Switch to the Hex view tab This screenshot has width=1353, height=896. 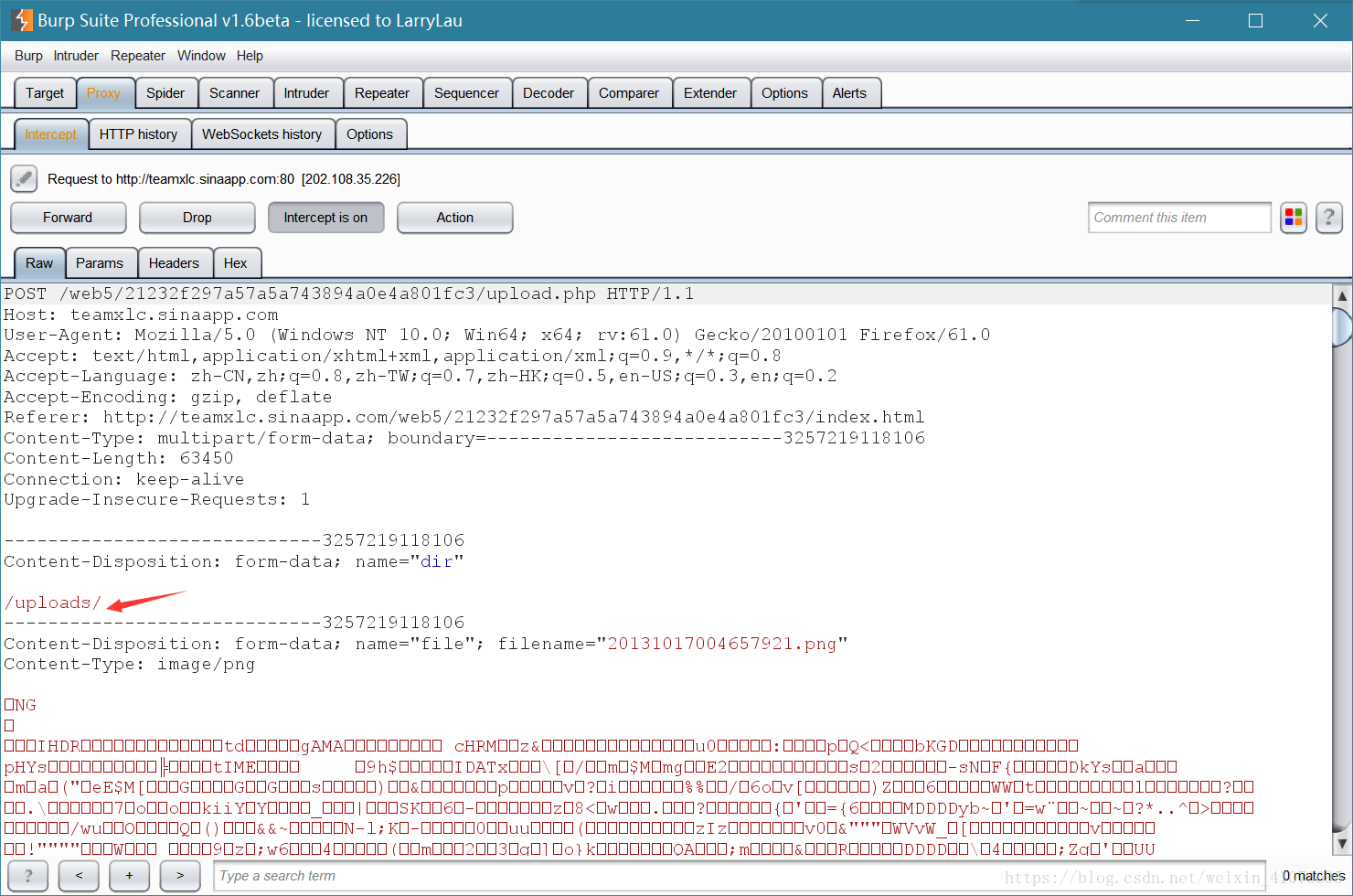point(236,263)
